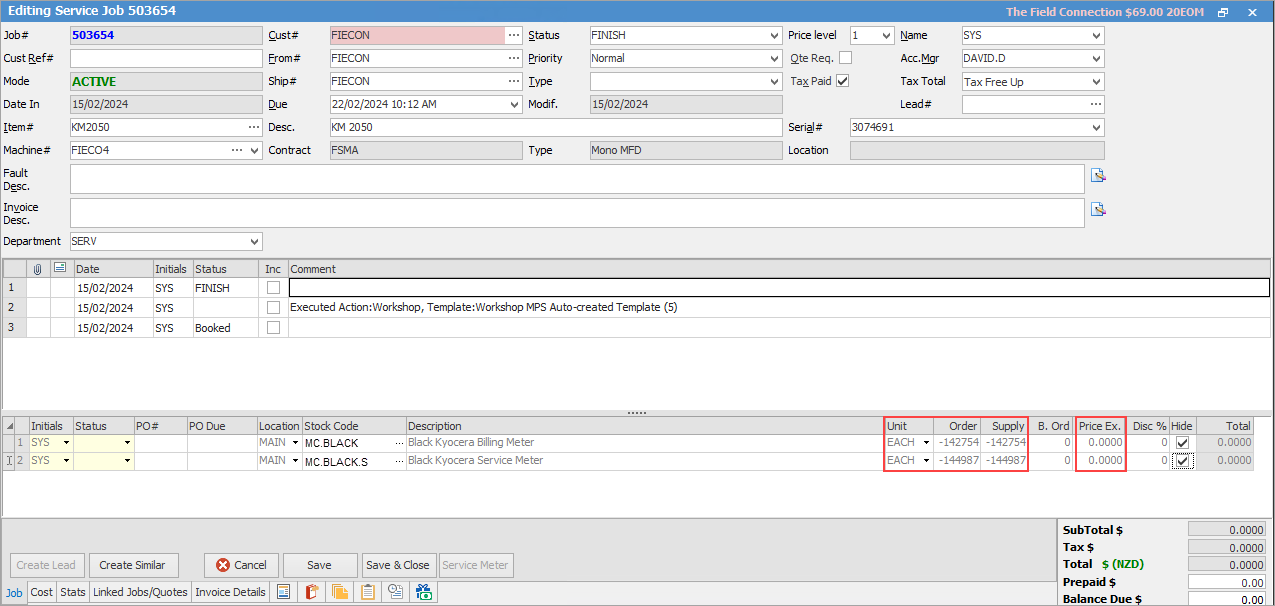The height and width of the screenshot is (606, 1275).
Task: Open the green gift icon tab
Action: [x=424, y=592]
